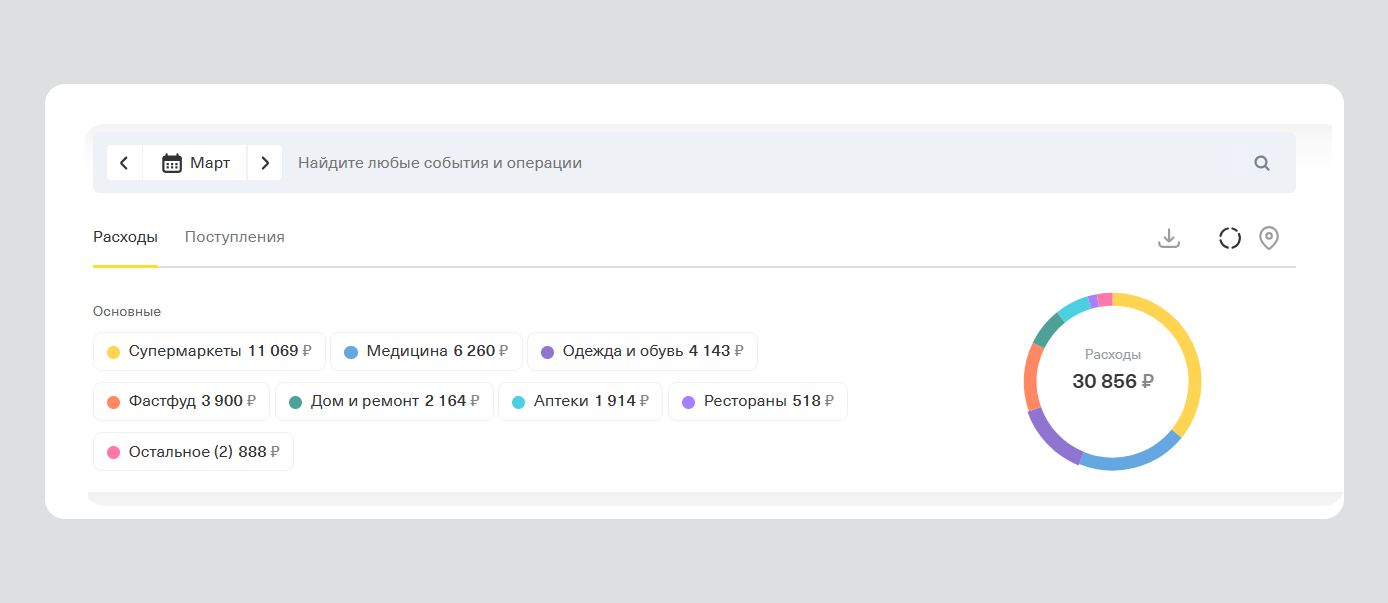Select the Аптеки 1 914 ₽ category chip
The image size is (1388, 603).
[580, 402]
